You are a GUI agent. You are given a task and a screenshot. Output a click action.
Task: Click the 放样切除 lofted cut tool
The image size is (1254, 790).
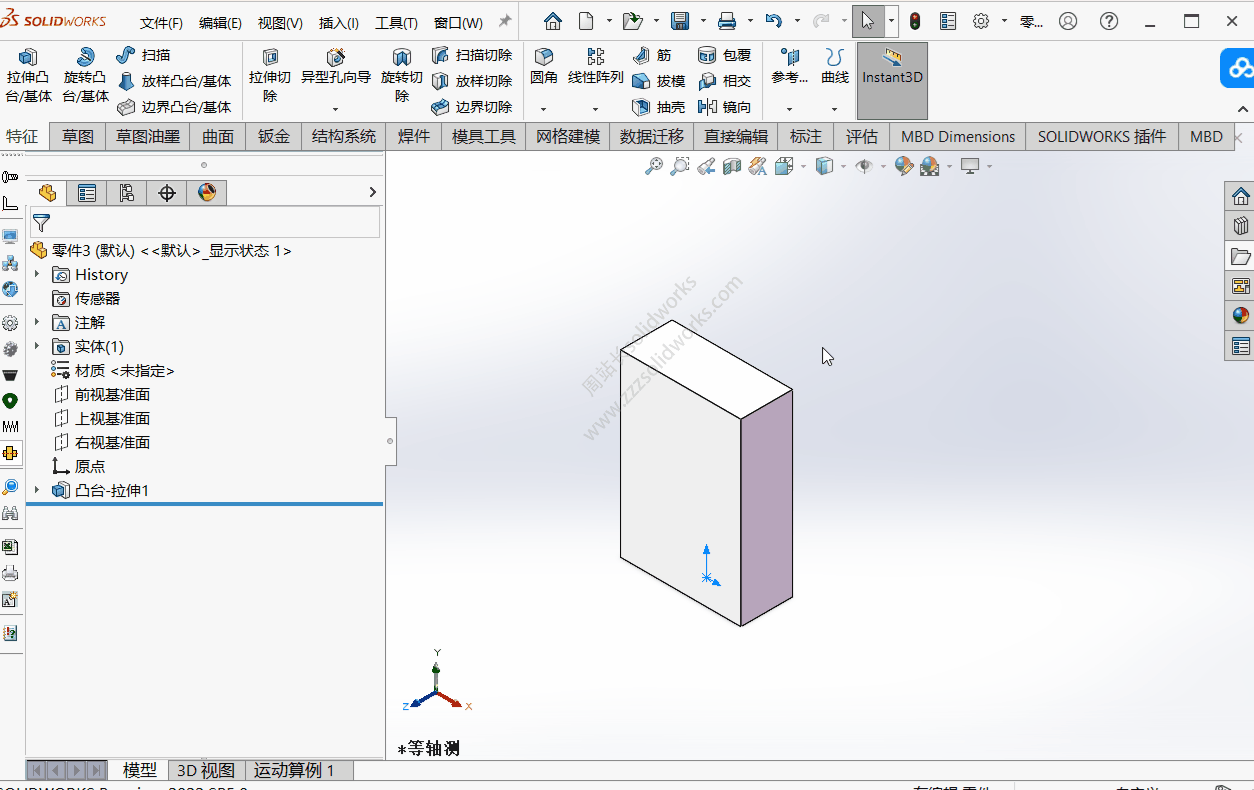click(x=471, y=81)
